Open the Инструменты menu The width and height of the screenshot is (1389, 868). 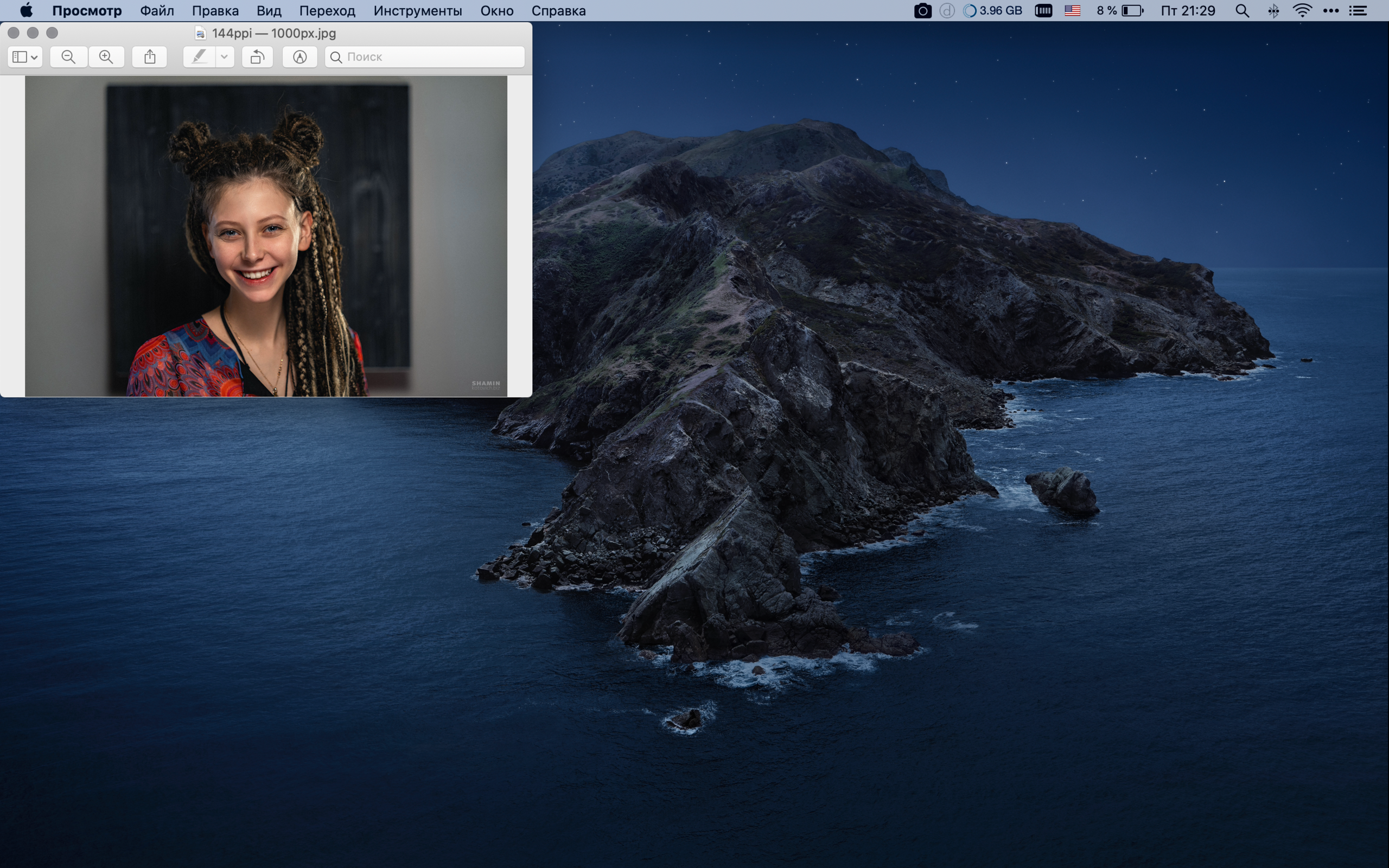pyautogui.click(x=417, y=11)
